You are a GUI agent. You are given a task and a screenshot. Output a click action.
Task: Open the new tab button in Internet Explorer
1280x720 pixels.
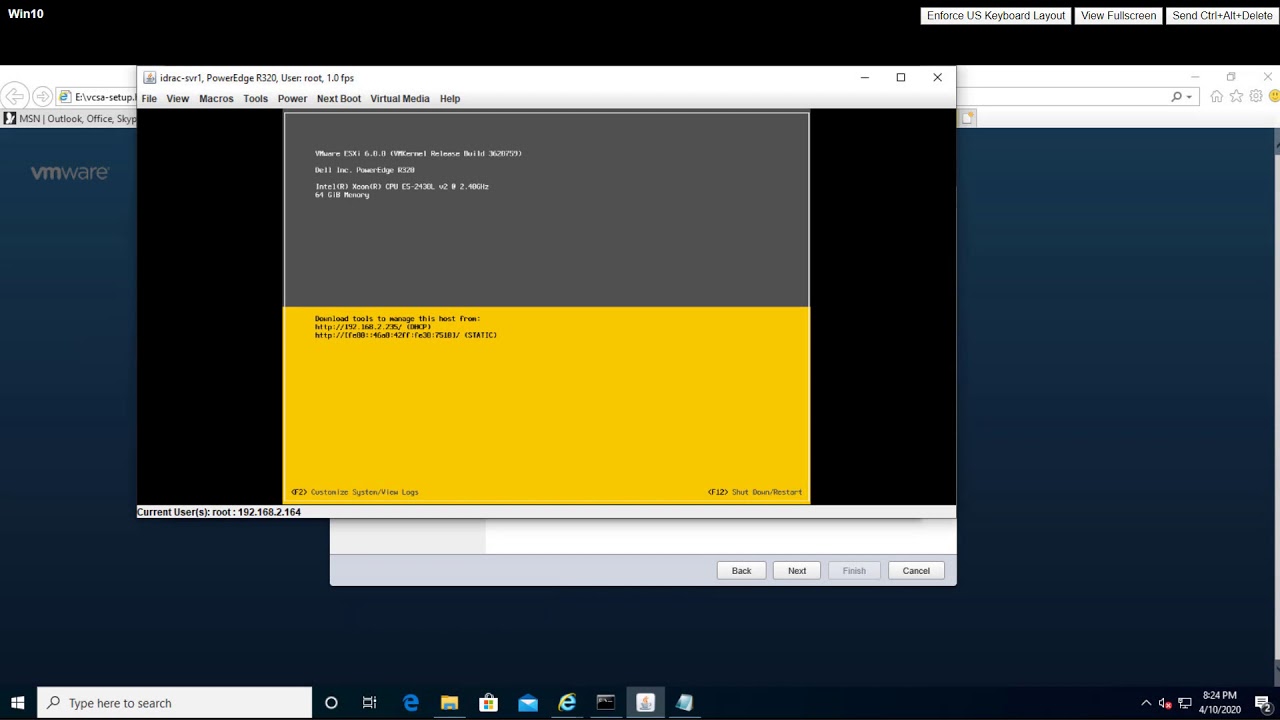[968, 118]
